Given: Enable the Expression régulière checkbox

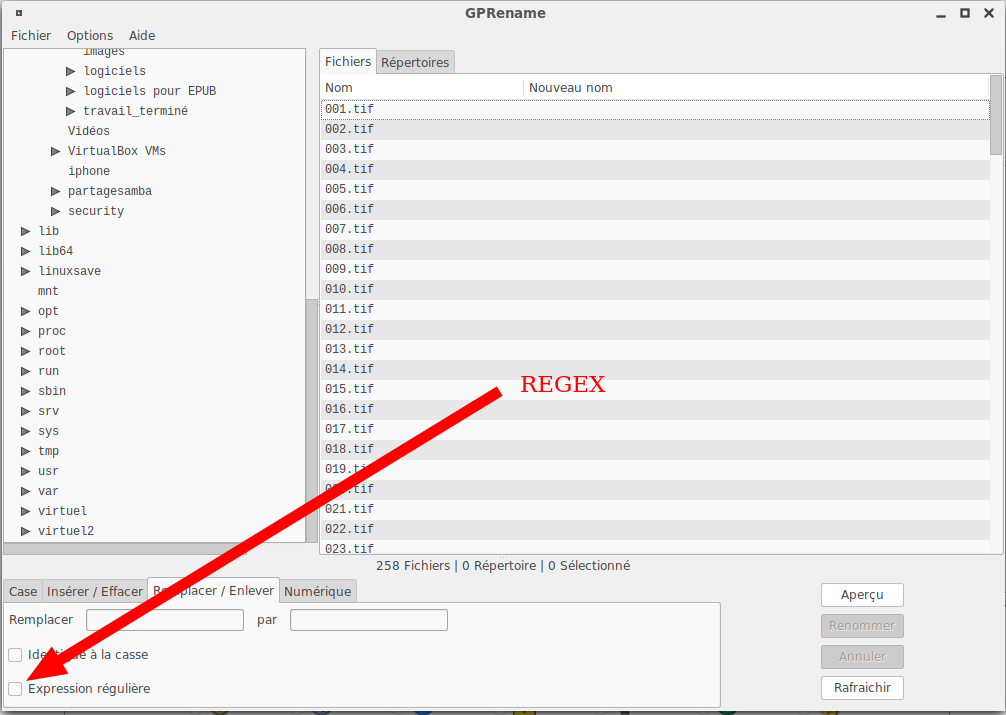Looking at the screenshot, I should [x=15, y=689].
